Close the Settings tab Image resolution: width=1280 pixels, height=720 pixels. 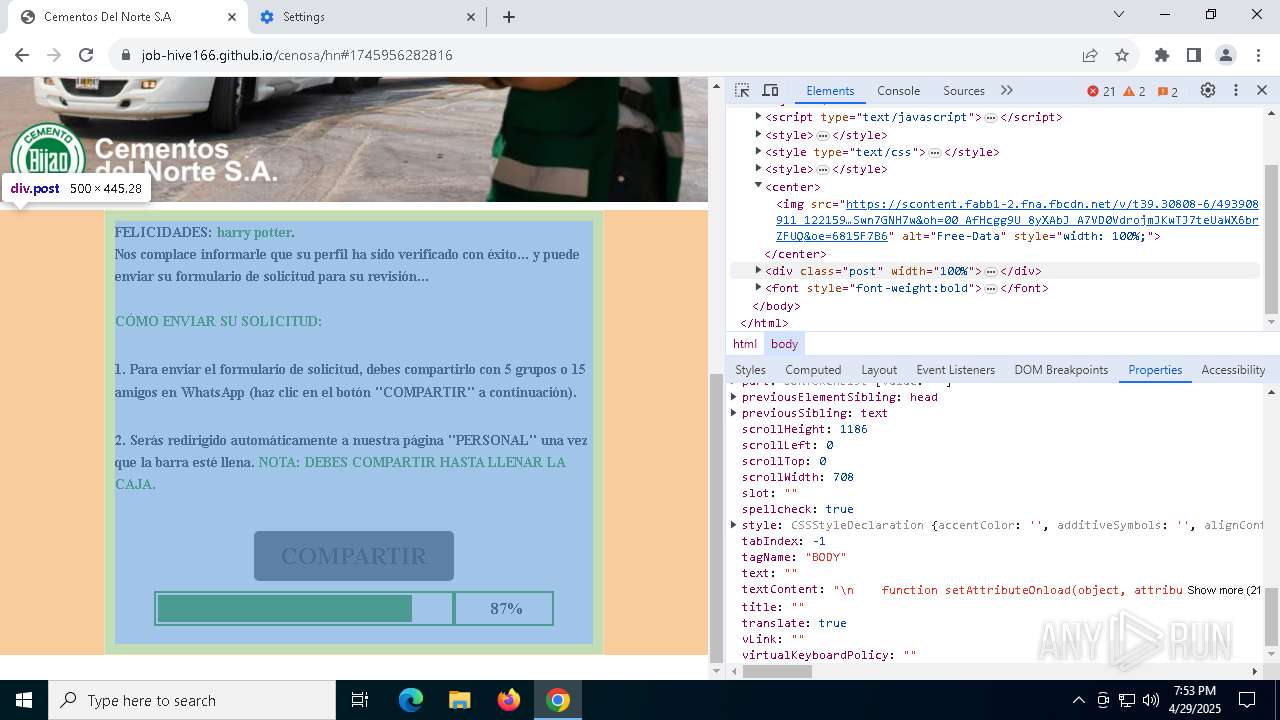point(472,17)
